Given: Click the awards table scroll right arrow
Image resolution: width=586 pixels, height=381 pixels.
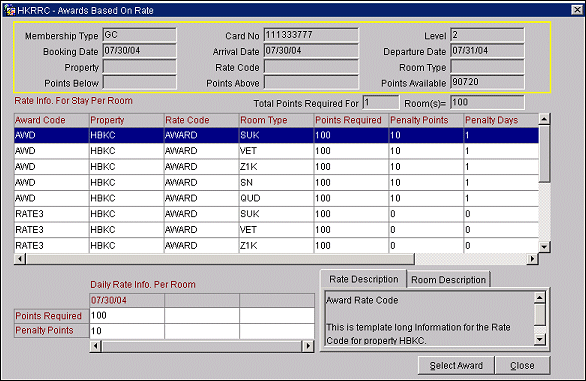Looking at the screenshot, I should coord(532,259).
